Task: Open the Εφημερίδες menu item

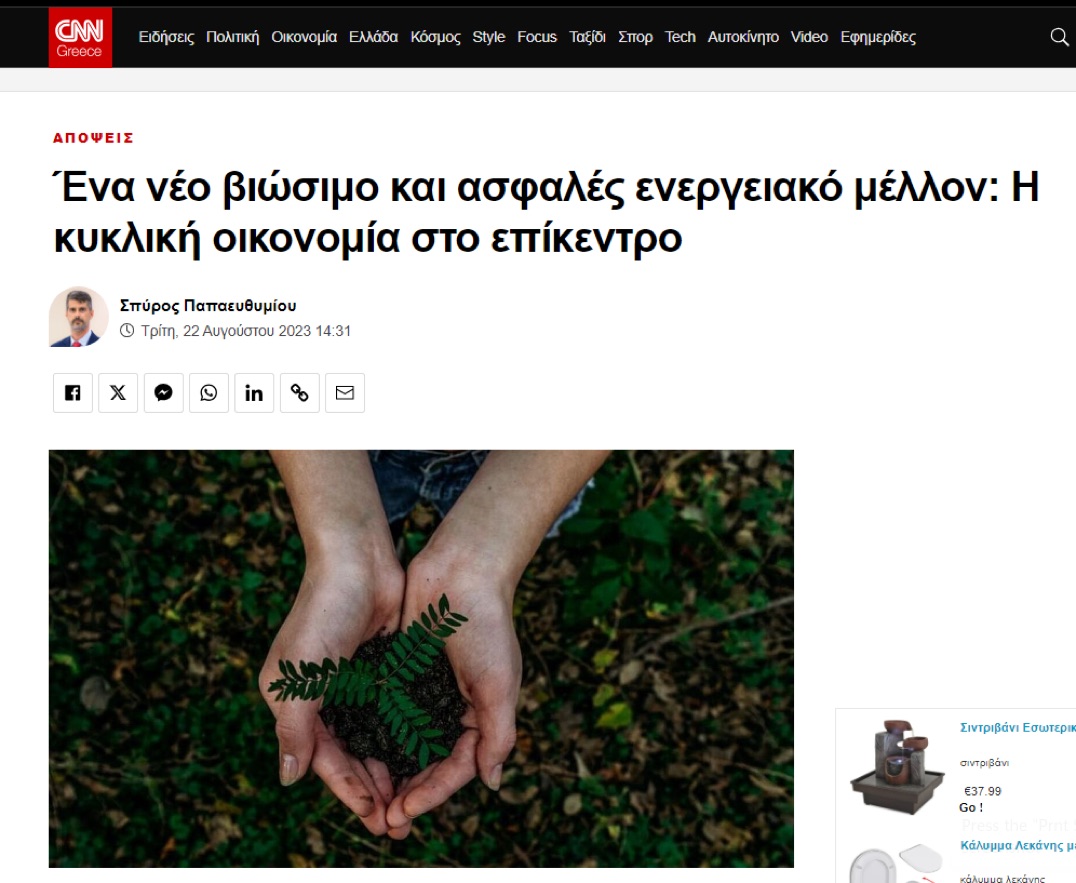Action: pos(878,37)
